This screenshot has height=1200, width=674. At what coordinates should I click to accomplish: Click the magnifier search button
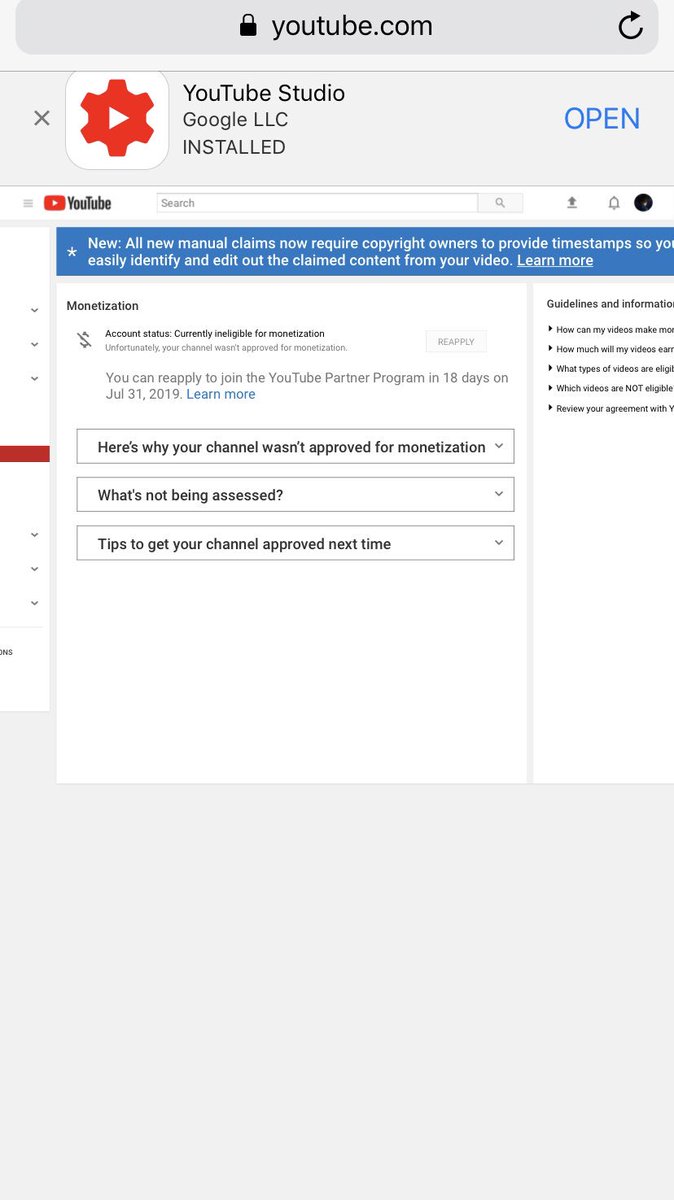[x=500, y=203]
